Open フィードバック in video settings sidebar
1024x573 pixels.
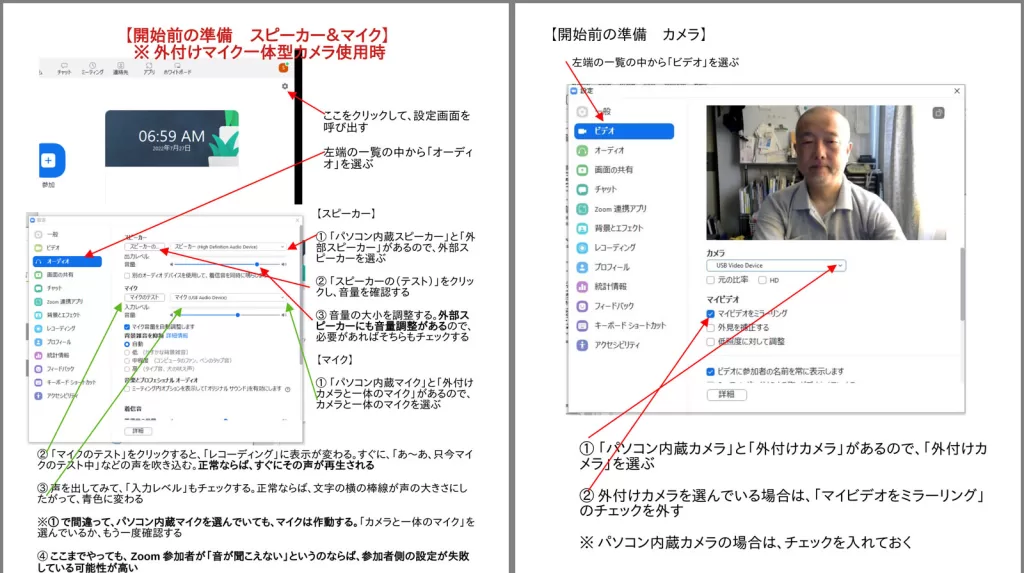click(605, 306)
